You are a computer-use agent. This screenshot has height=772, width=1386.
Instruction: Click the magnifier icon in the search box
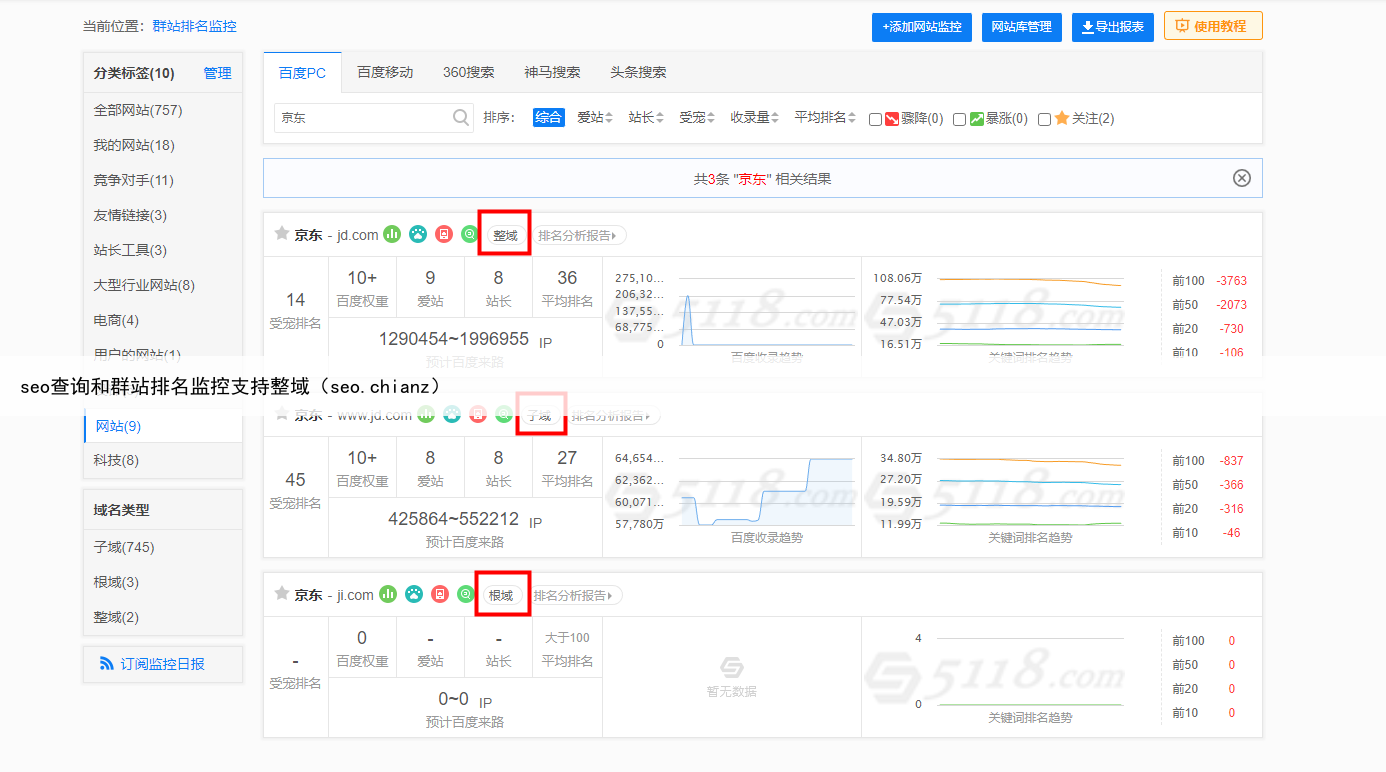[460, 118]
